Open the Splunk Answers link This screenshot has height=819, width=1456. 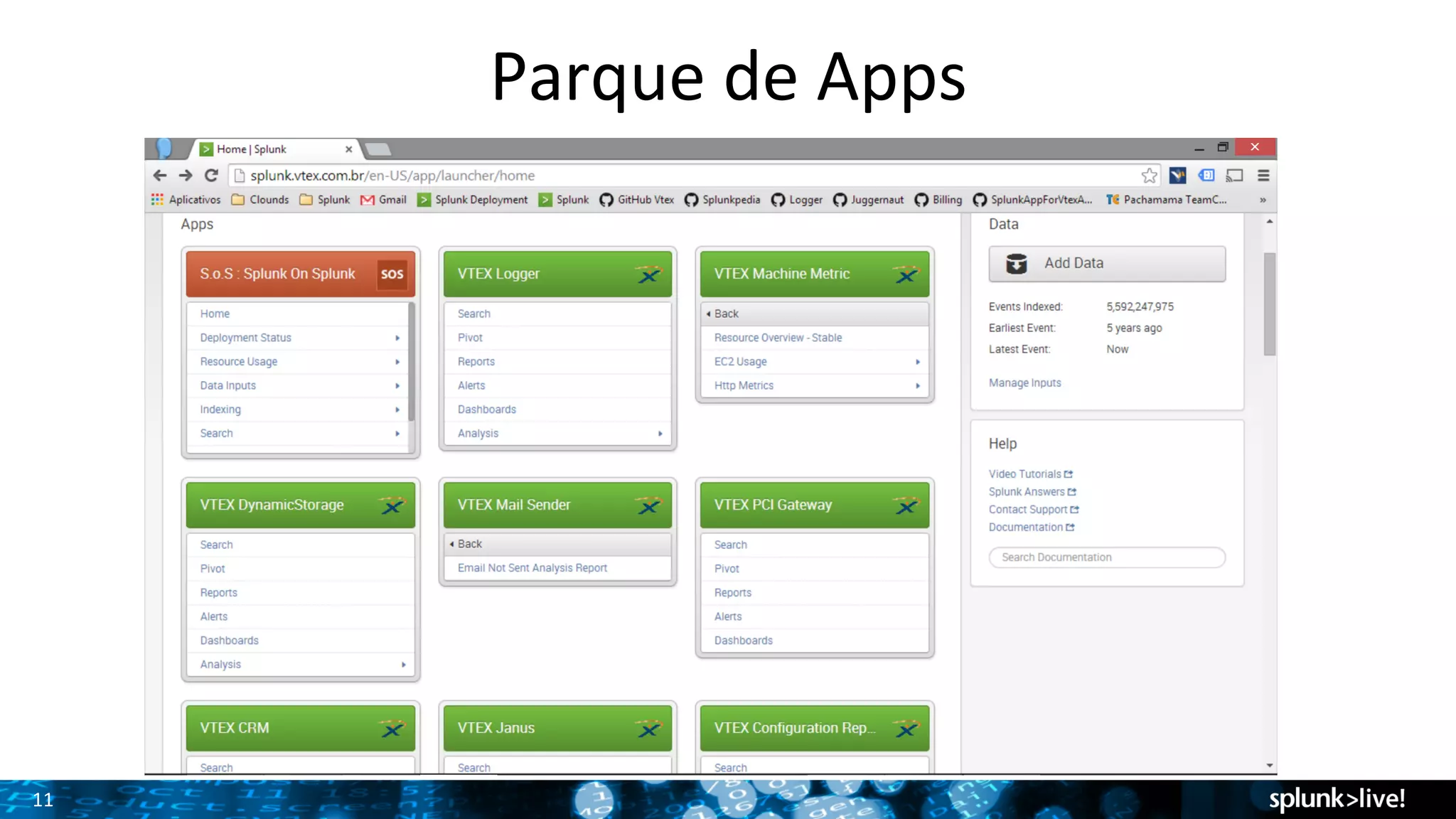click(1032, 492)
